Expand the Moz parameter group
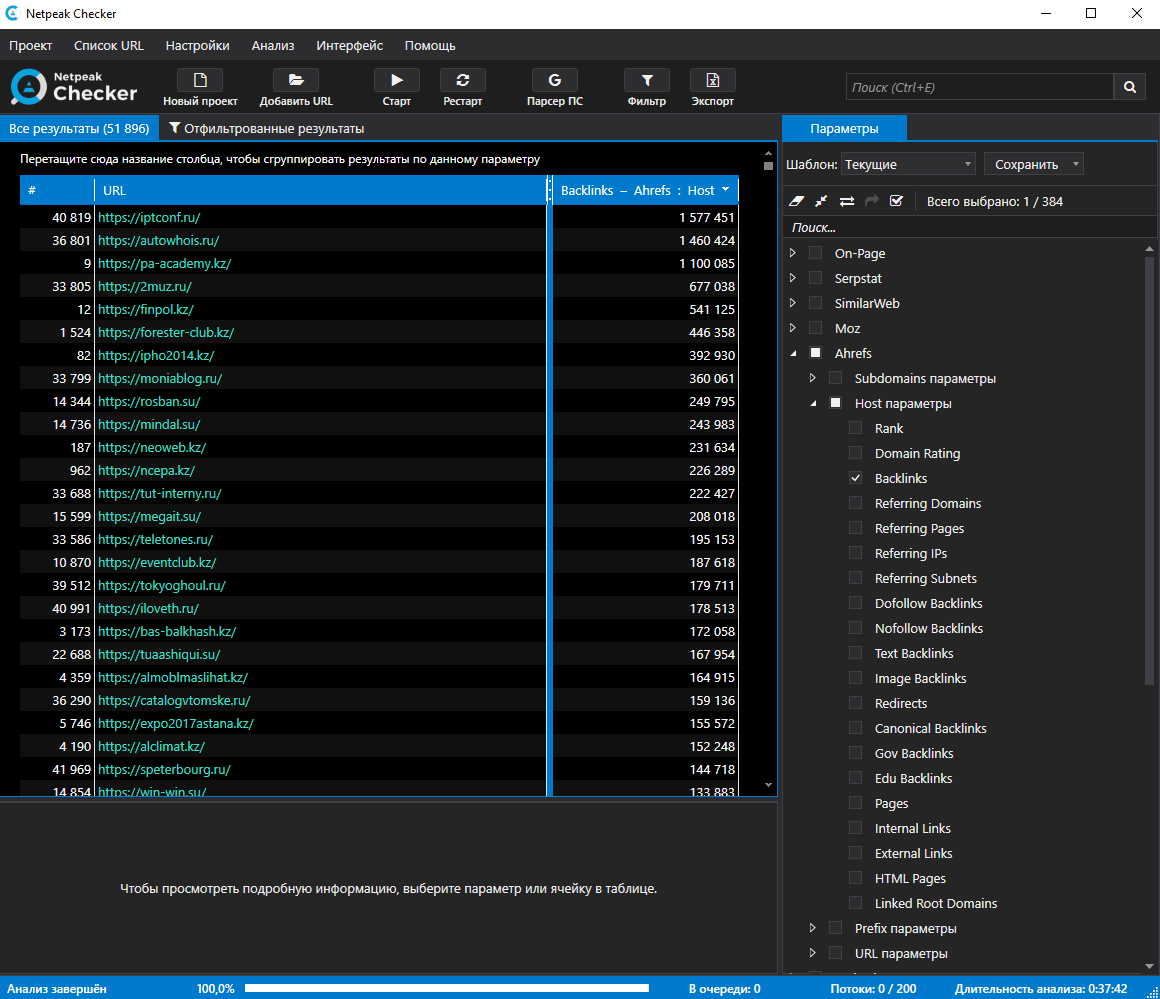The image size is (1160, 999). (x=793, y=328)
